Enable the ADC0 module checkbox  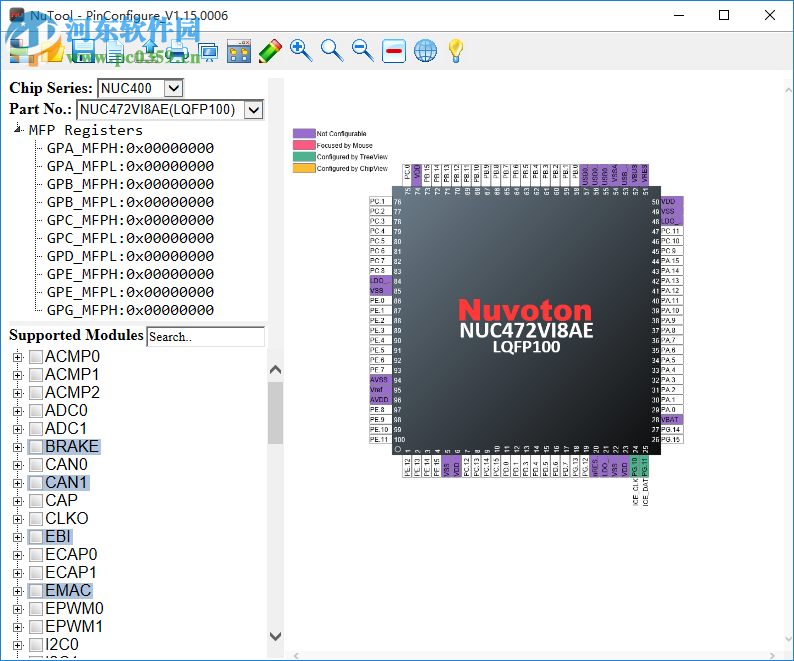pyautogui.click(x=35, y=411)
